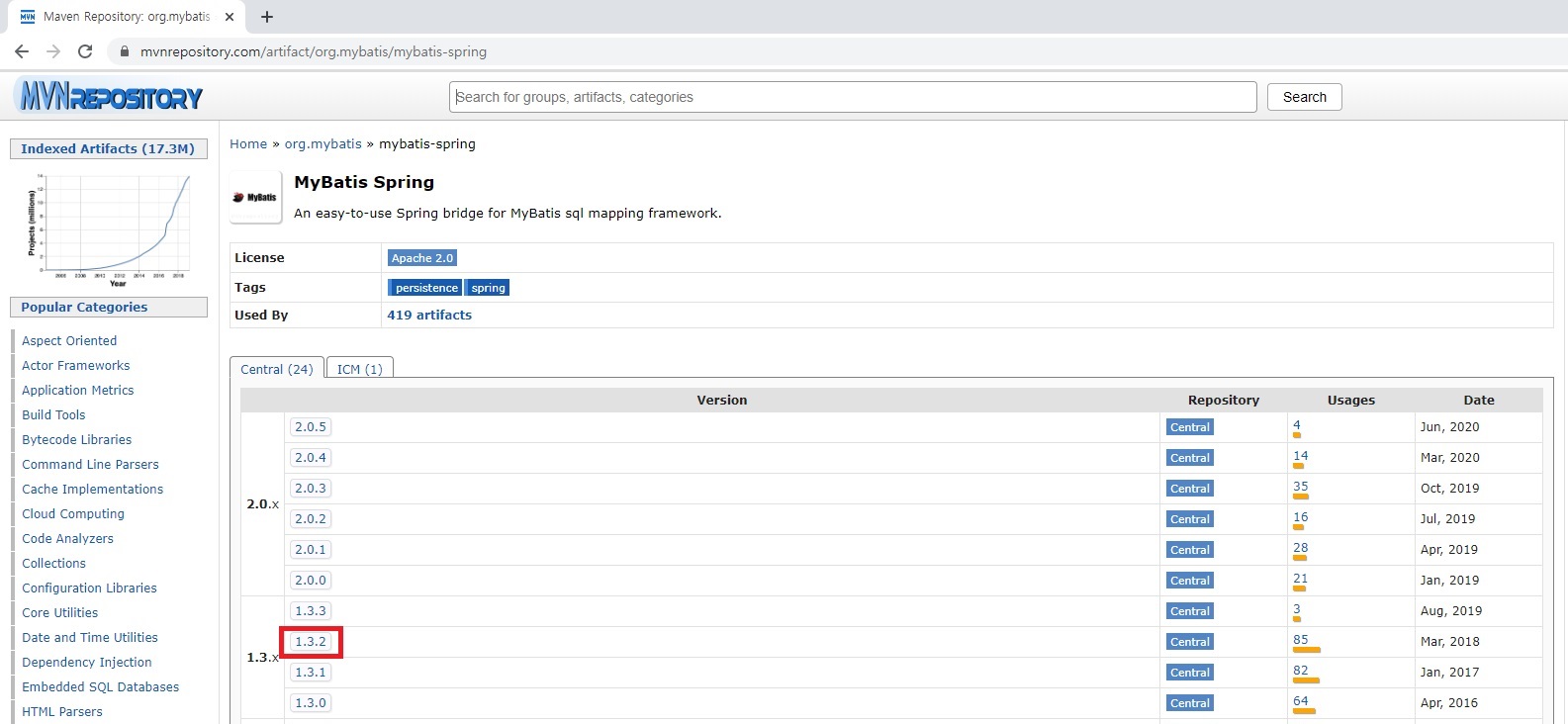Click the Search button

tap(1304, 97)
